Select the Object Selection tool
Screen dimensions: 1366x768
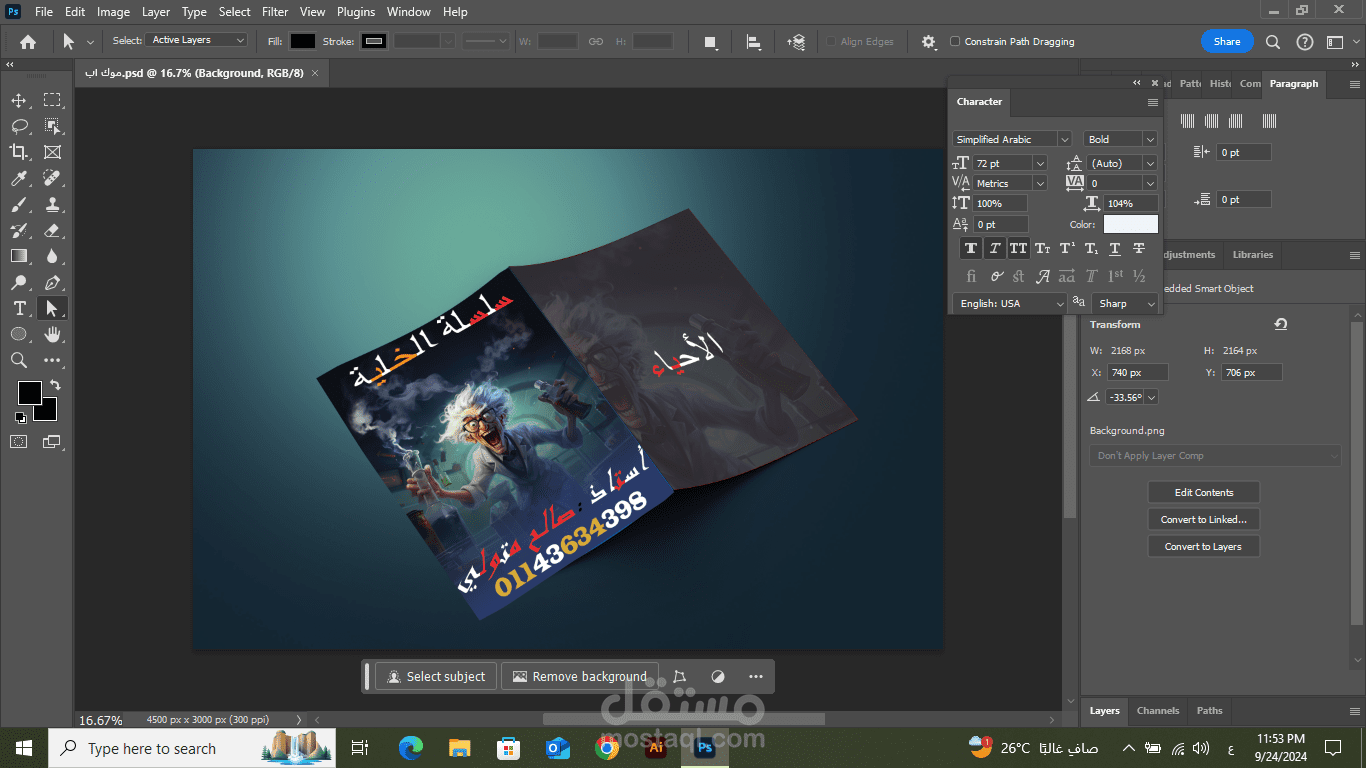[52, 126]
